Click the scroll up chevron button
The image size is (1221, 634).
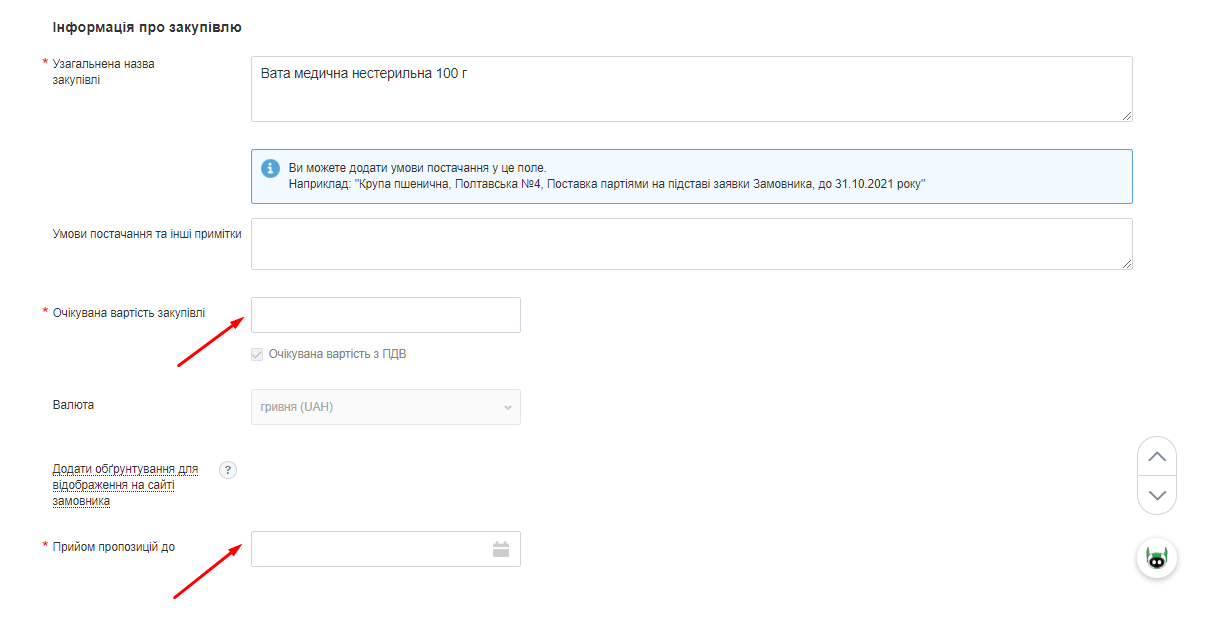point(1157,456)
